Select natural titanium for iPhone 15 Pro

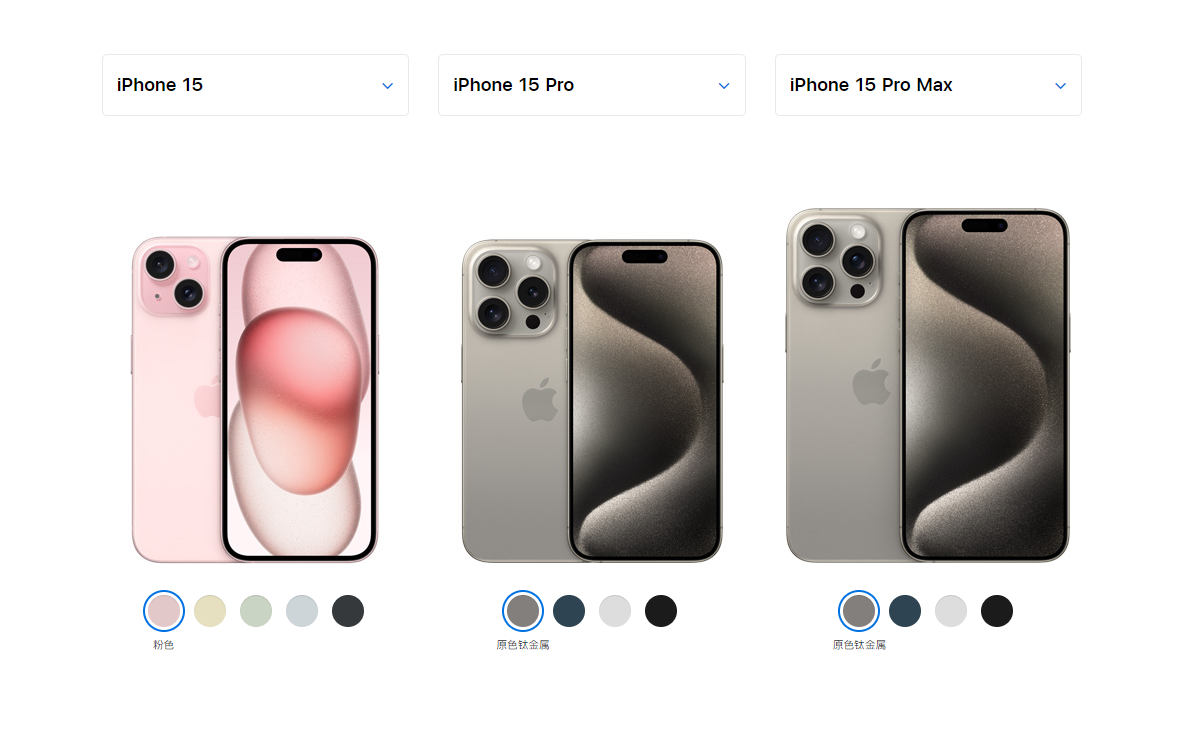coord(523,611)
